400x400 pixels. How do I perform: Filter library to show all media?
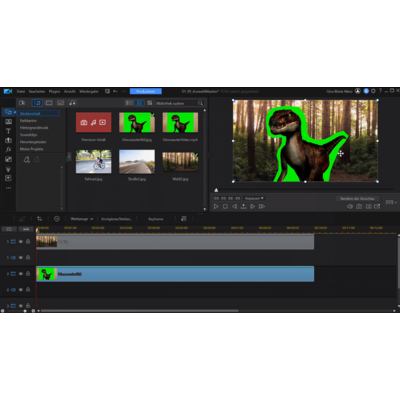tap(37, 103)
